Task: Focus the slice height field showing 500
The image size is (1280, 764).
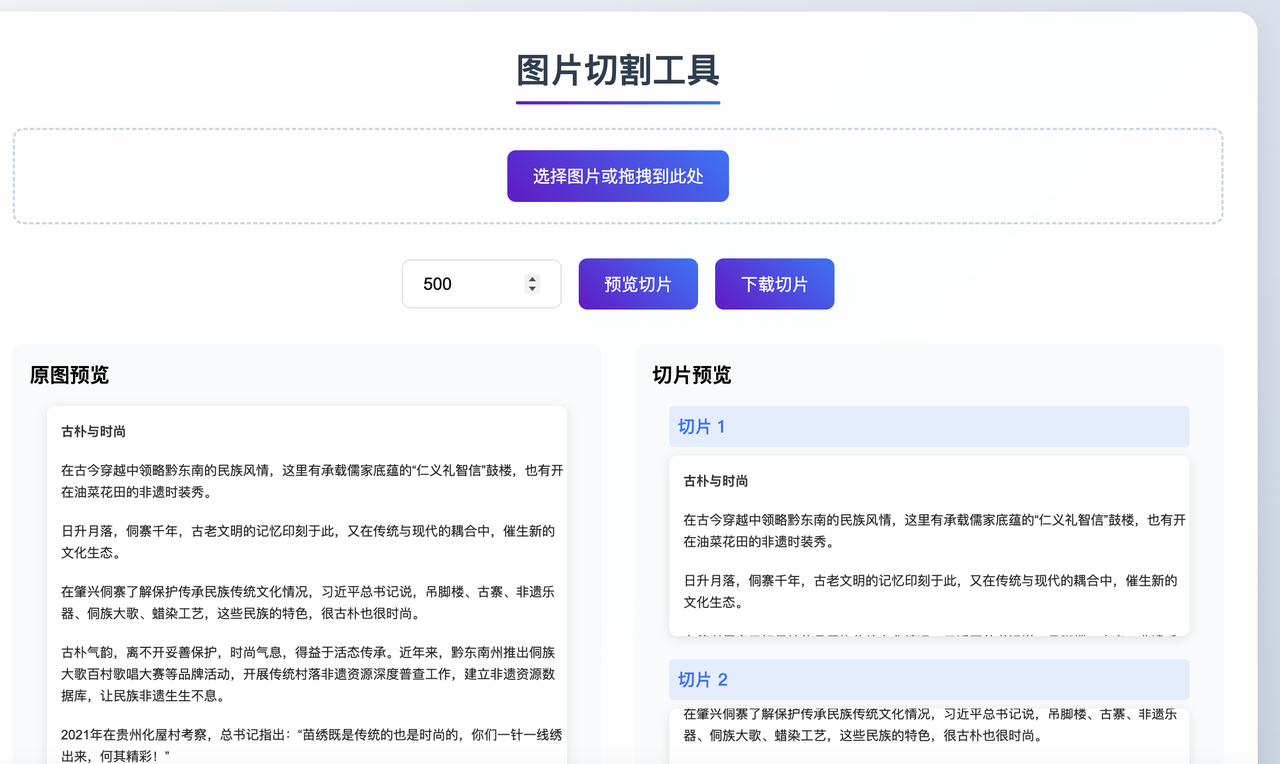Action: click(481, 284)
